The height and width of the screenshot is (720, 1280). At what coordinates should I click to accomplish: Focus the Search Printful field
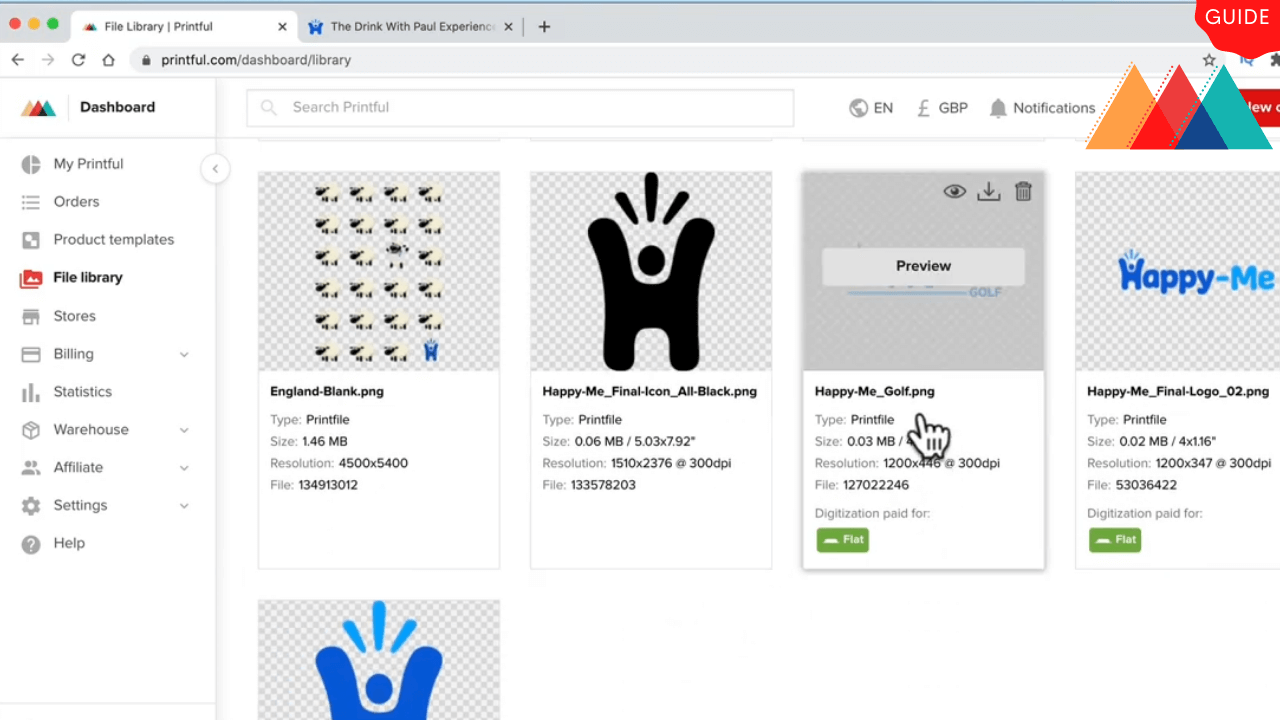(520, 108)
